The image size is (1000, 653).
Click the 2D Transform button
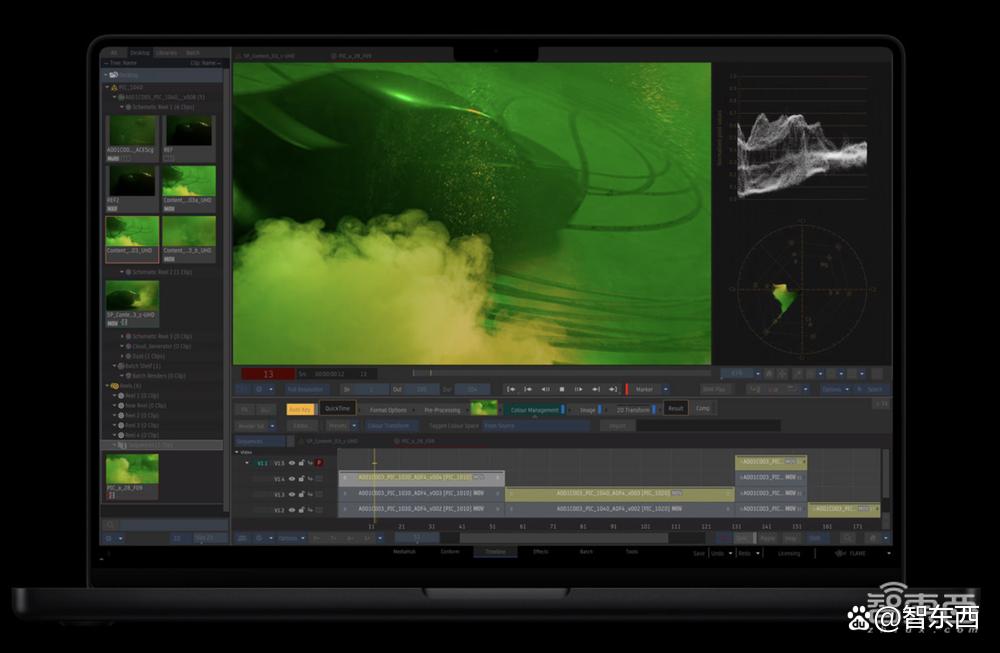pos(633,409)
